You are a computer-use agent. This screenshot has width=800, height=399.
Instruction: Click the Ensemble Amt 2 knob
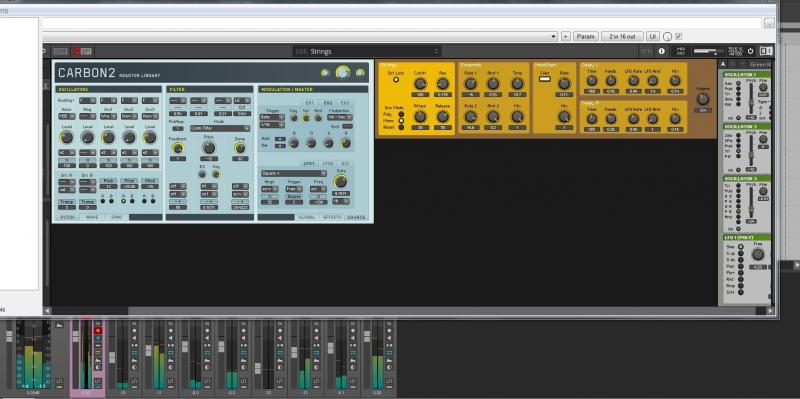493,116
